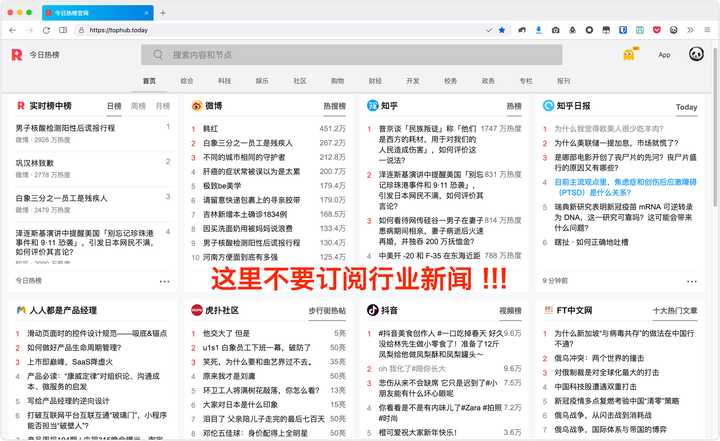Viewport: 720px width, 441px height.
Task: Click 视频榜 on 抖音 card
Action: (x=510, y=311)
